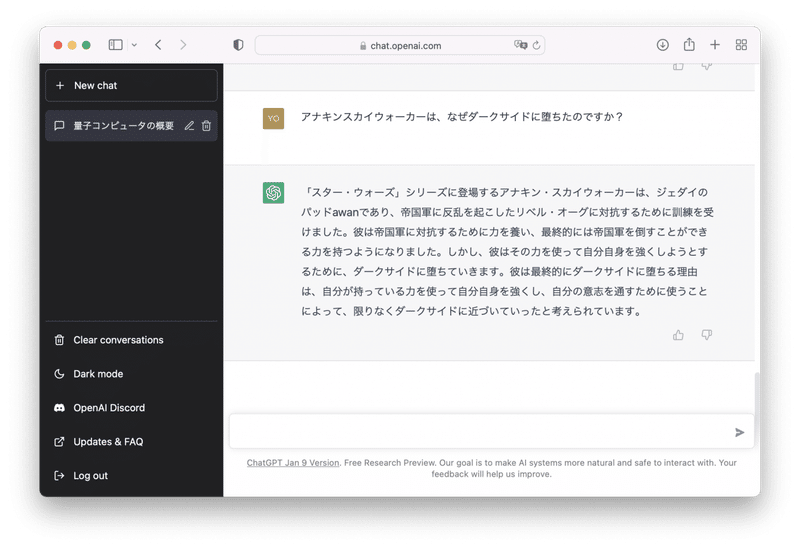Click the privacy shield icon
Image resolution: width=800 pixels, height=549 pixels.
[x=238, y=45]
